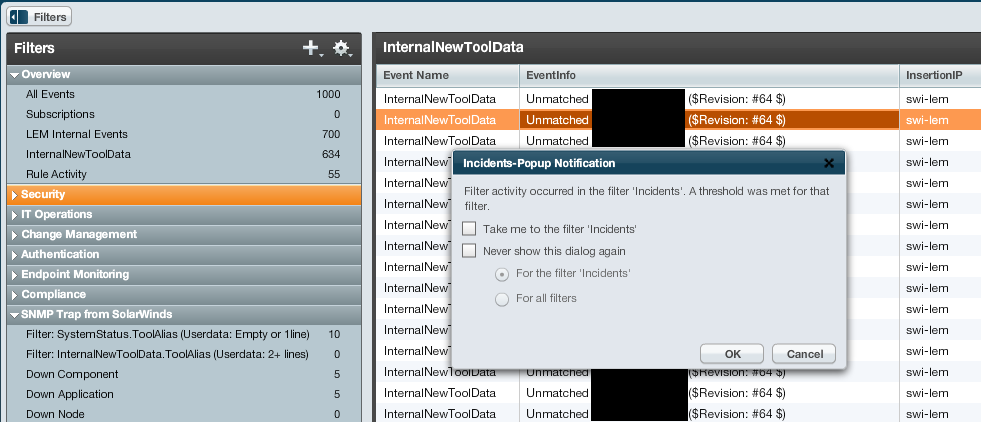Viewport: 981px width, 422px height.
Task: Select the first InternalNewToolData event row
Action: pyautogui.click(x=678, y=99)
